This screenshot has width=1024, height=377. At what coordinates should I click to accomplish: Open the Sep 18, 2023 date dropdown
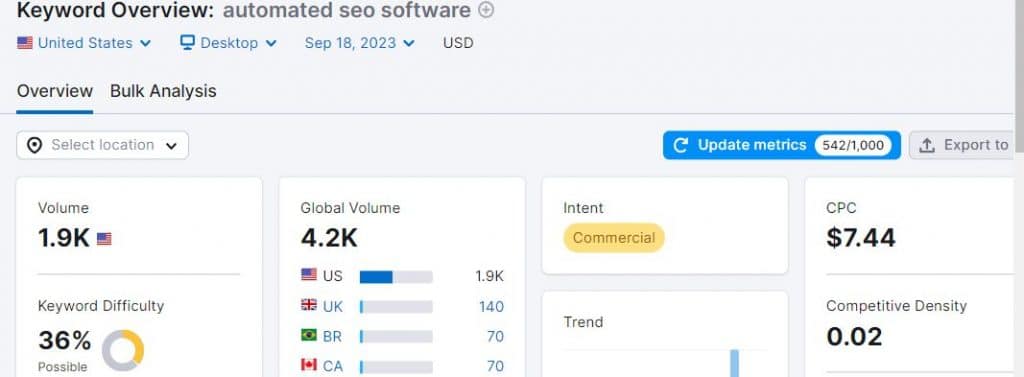(x=360, y=43)
